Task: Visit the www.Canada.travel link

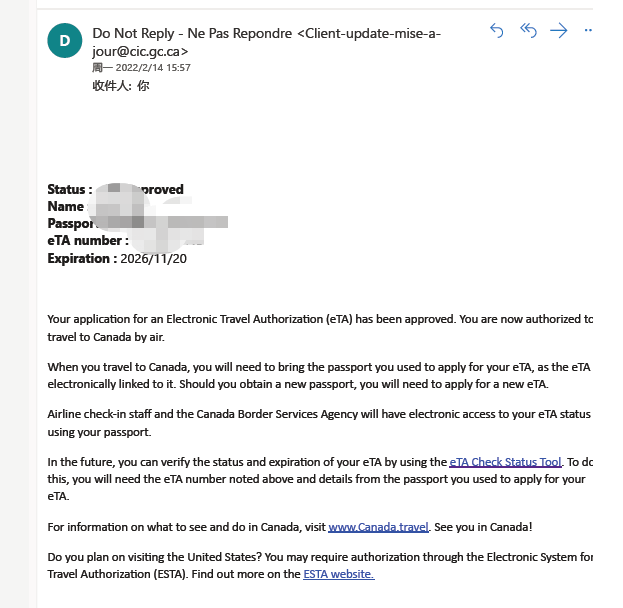Action: coord(378,527)
